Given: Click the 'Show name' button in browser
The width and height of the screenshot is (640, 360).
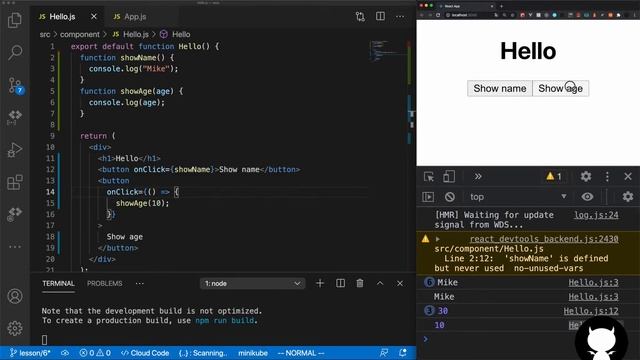Looking at the screenshot, I should pos(500,89).
